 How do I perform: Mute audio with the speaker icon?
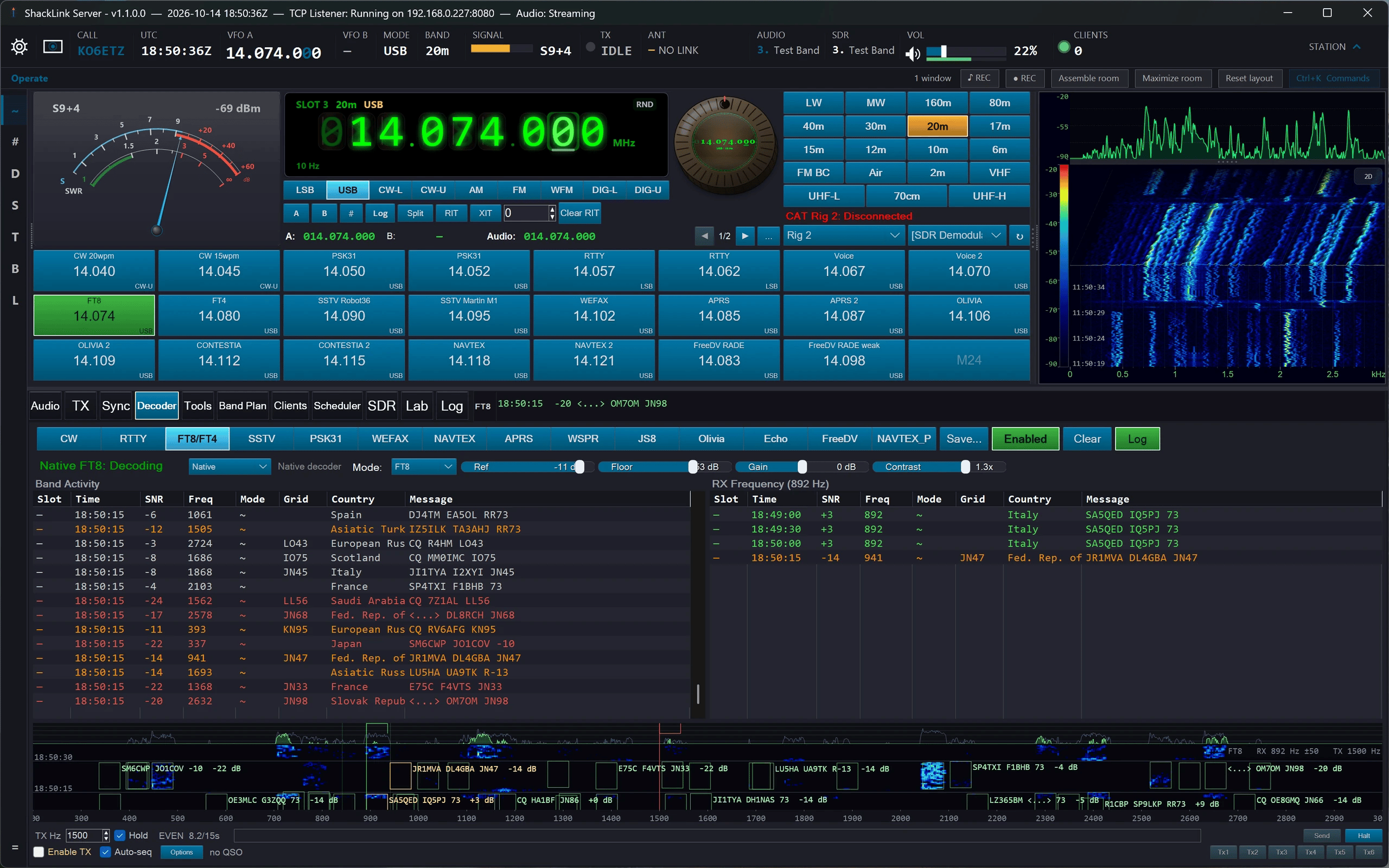click(913, 54)
